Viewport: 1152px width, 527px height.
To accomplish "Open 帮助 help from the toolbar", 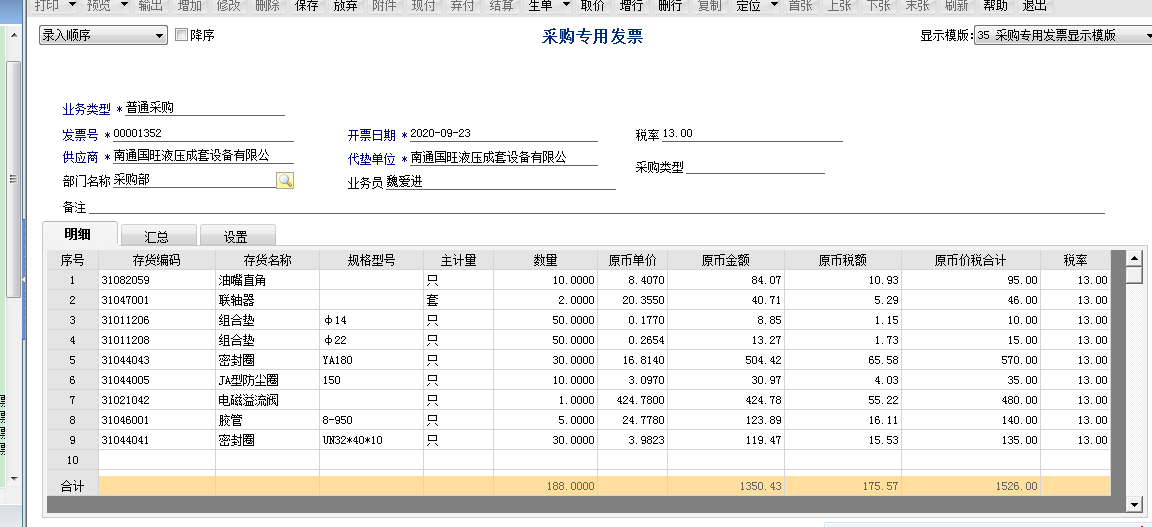I will click(x=996, y=6).
